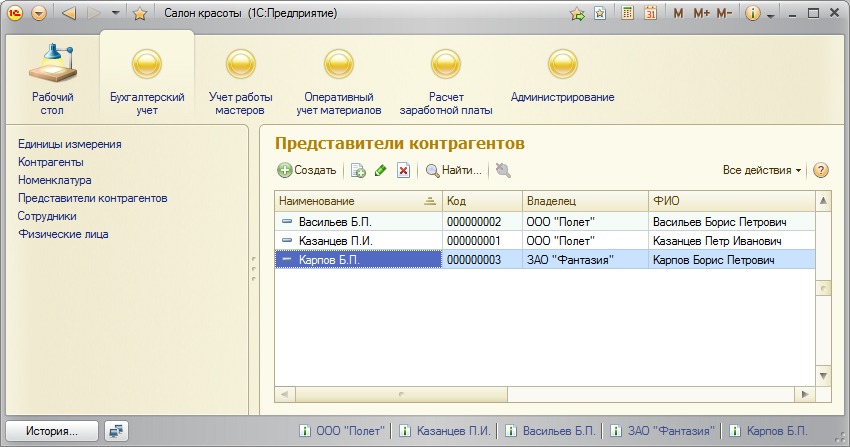This screenshot has height=447, width=850.
Task: Expand the arrow next to info icon
Action: [770, 16]
